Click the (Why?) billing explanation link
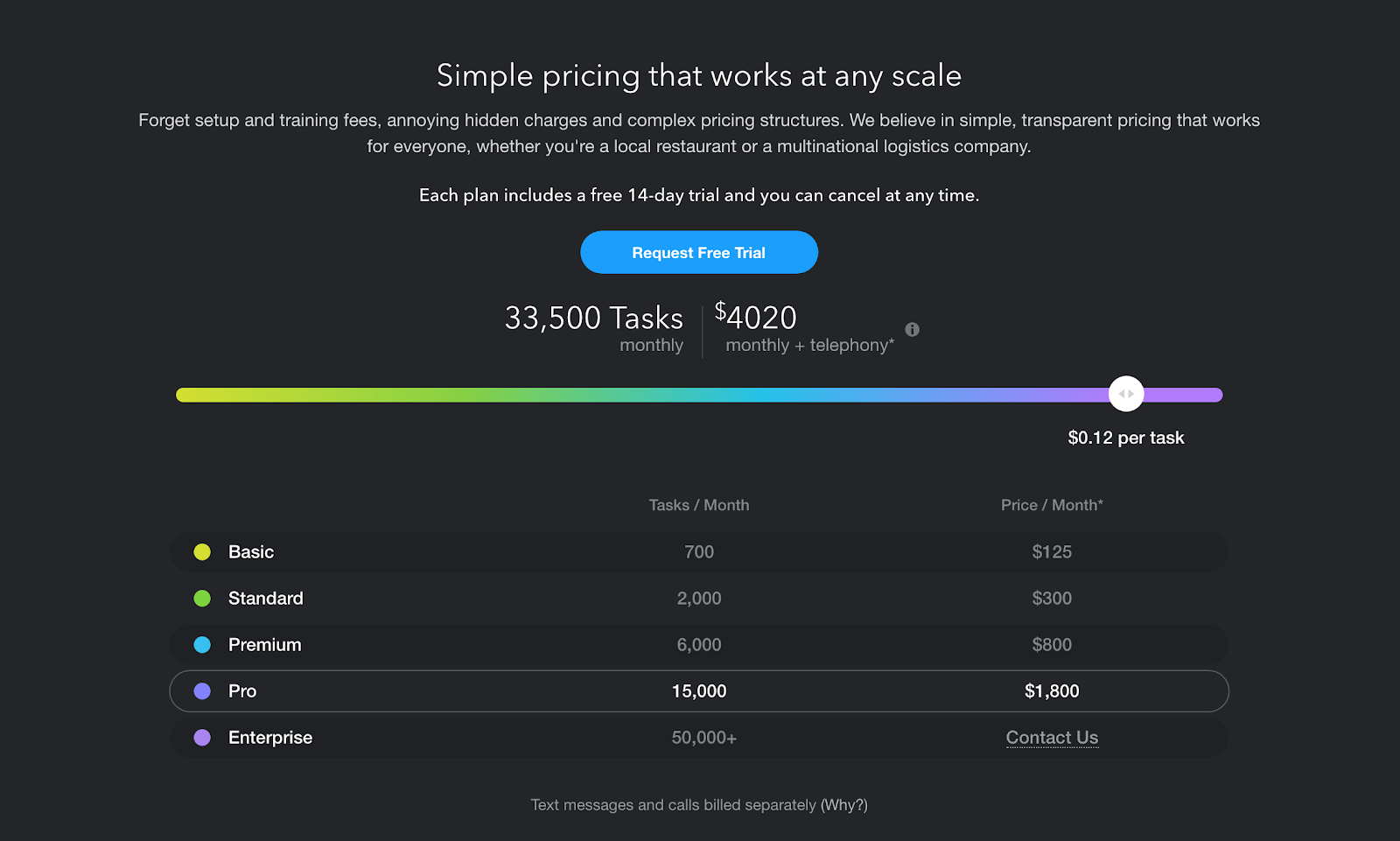This screenshot has width=1400, height=841. pos(843,805)
